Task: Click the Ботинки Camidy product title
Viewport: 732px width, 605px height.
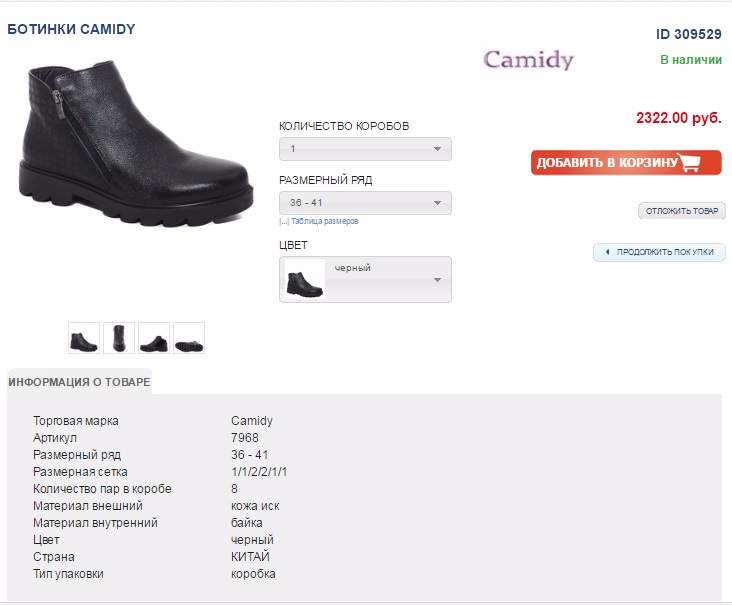Action: (x=71, y=29)
